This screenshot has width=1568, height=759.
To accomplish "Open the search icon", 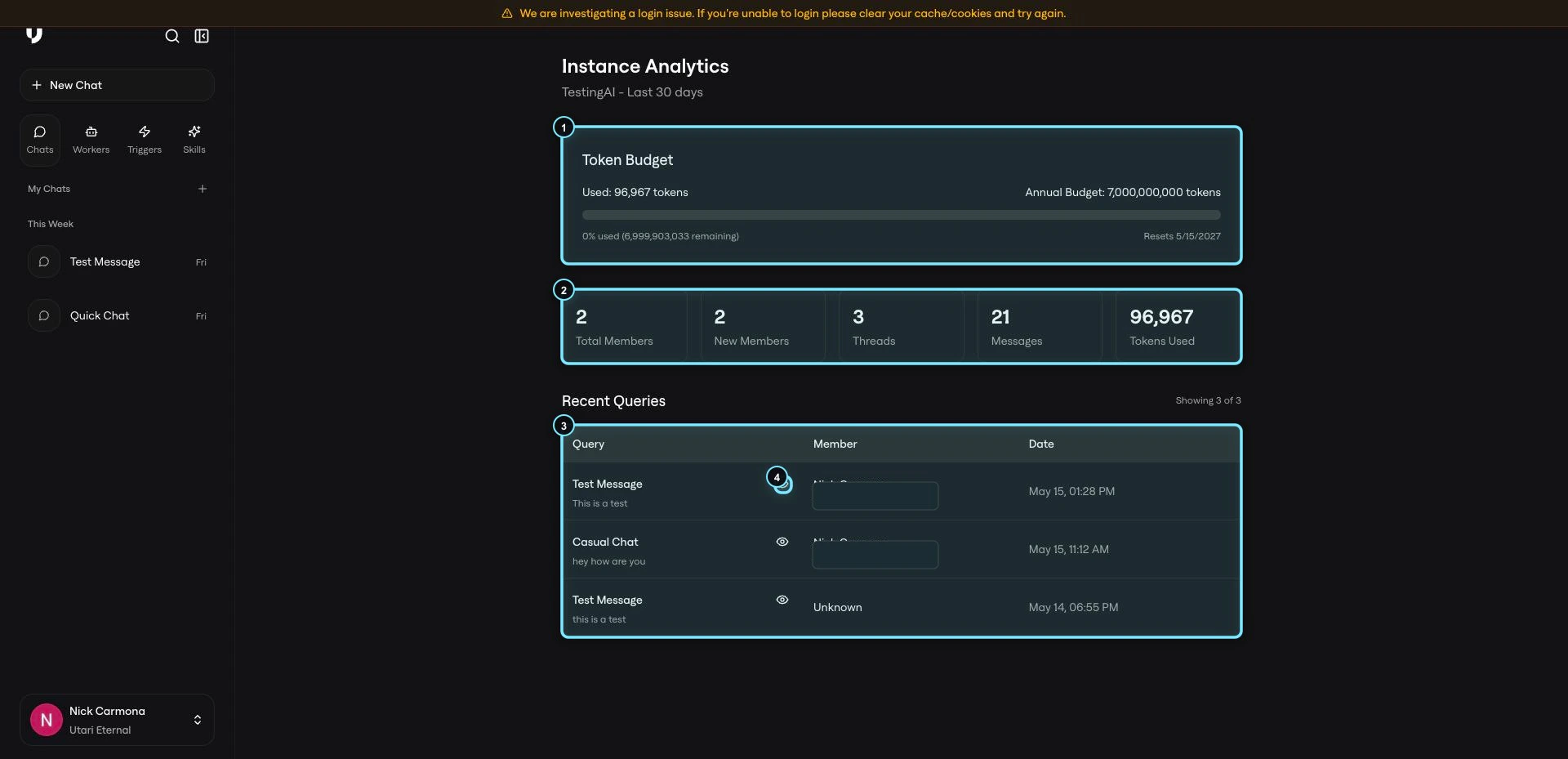I will (172, 36).
